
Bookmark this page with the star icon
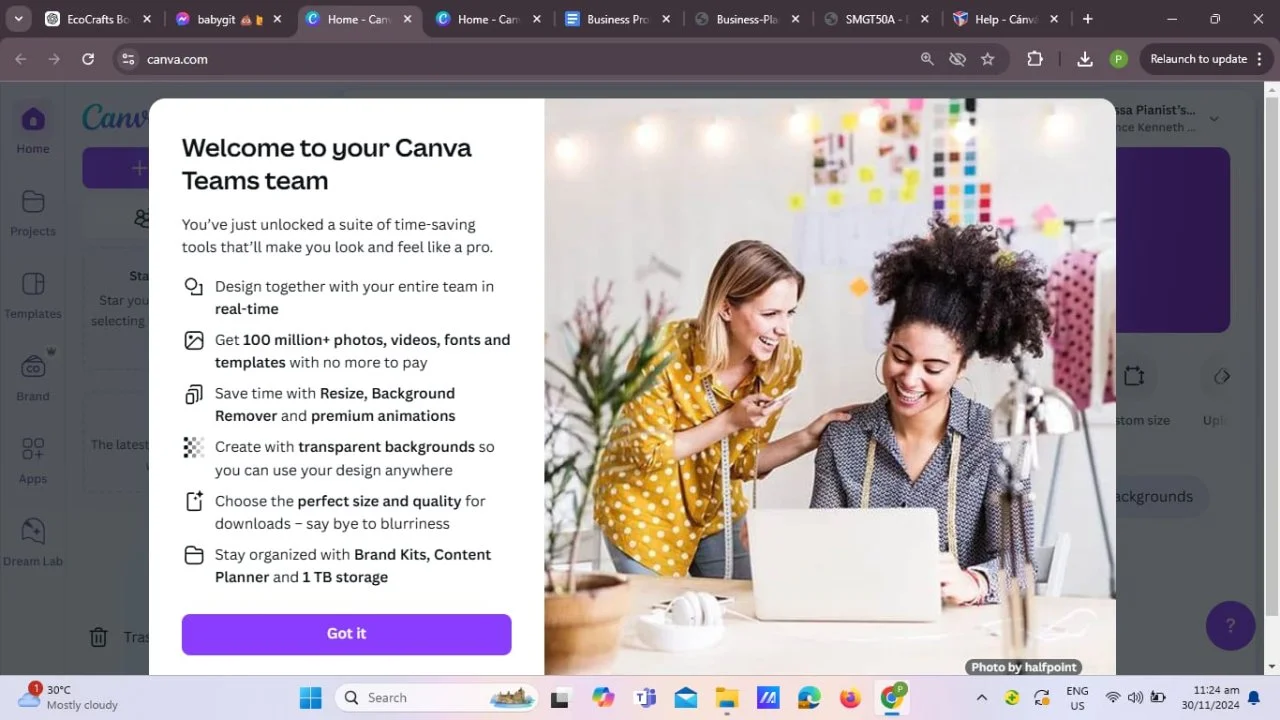pyautogui.click(x=988, y=59)
